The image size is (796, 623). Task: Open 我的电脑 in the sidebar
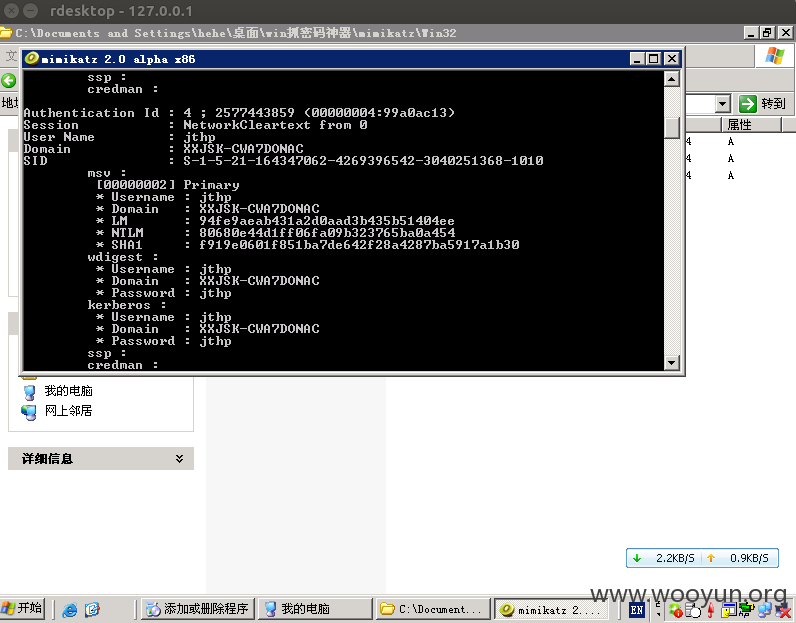(x=69, y=390)
